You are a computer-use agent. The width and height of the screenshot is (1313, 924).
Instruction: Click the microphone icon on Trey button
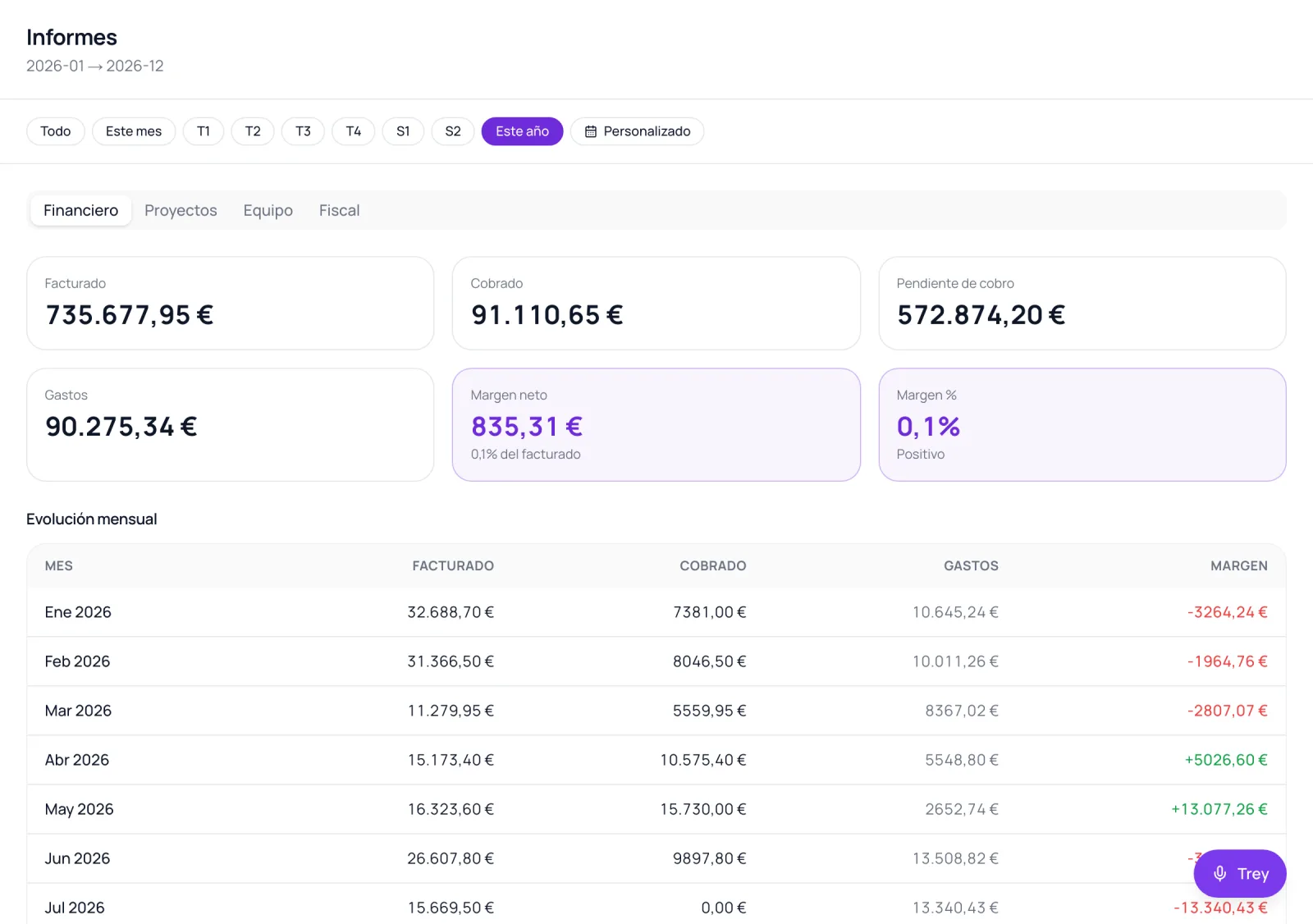point(1219,874)
